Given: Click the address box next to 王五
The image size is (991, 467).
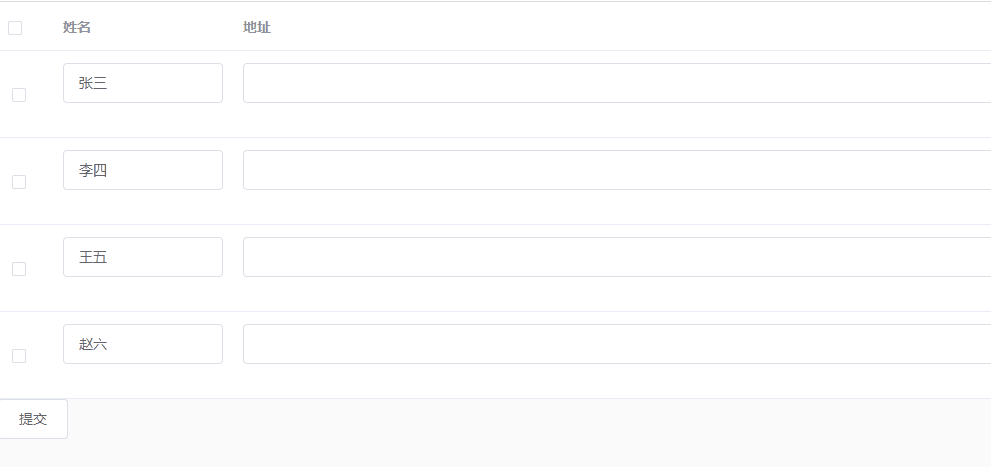Looking at the screenshot, I should pos(616,257).
